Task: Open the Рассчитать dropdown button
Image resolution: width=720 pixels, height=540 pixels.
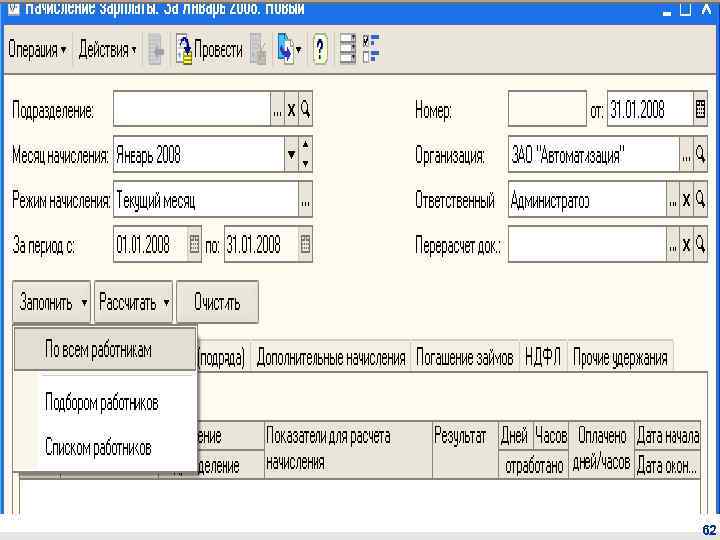Action: click(134, 302)
